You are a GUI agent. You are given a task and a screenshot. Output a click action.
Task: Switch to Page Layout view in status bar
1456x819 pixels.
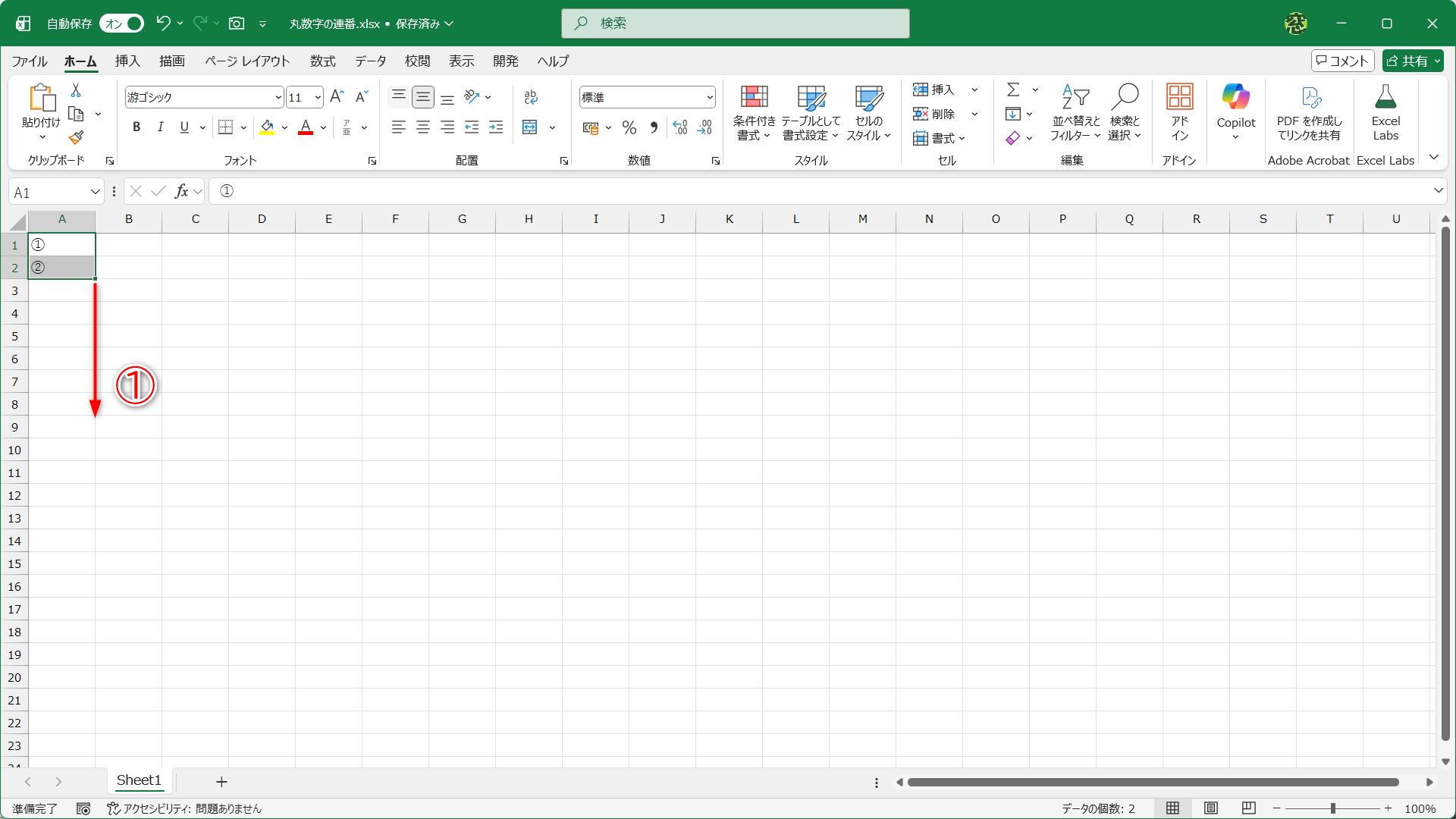[x=1211, y=808]
